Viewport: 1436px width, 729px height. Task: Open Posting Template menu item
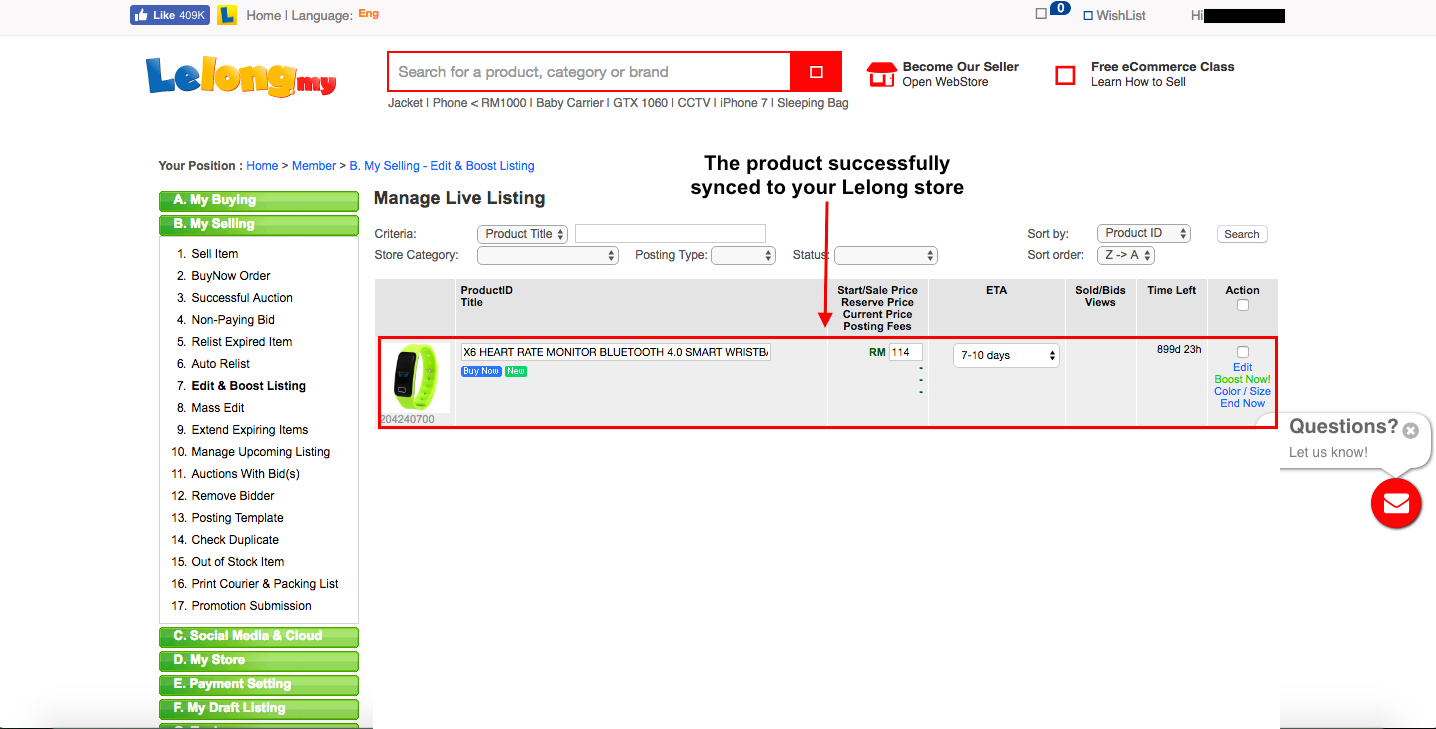238,518
